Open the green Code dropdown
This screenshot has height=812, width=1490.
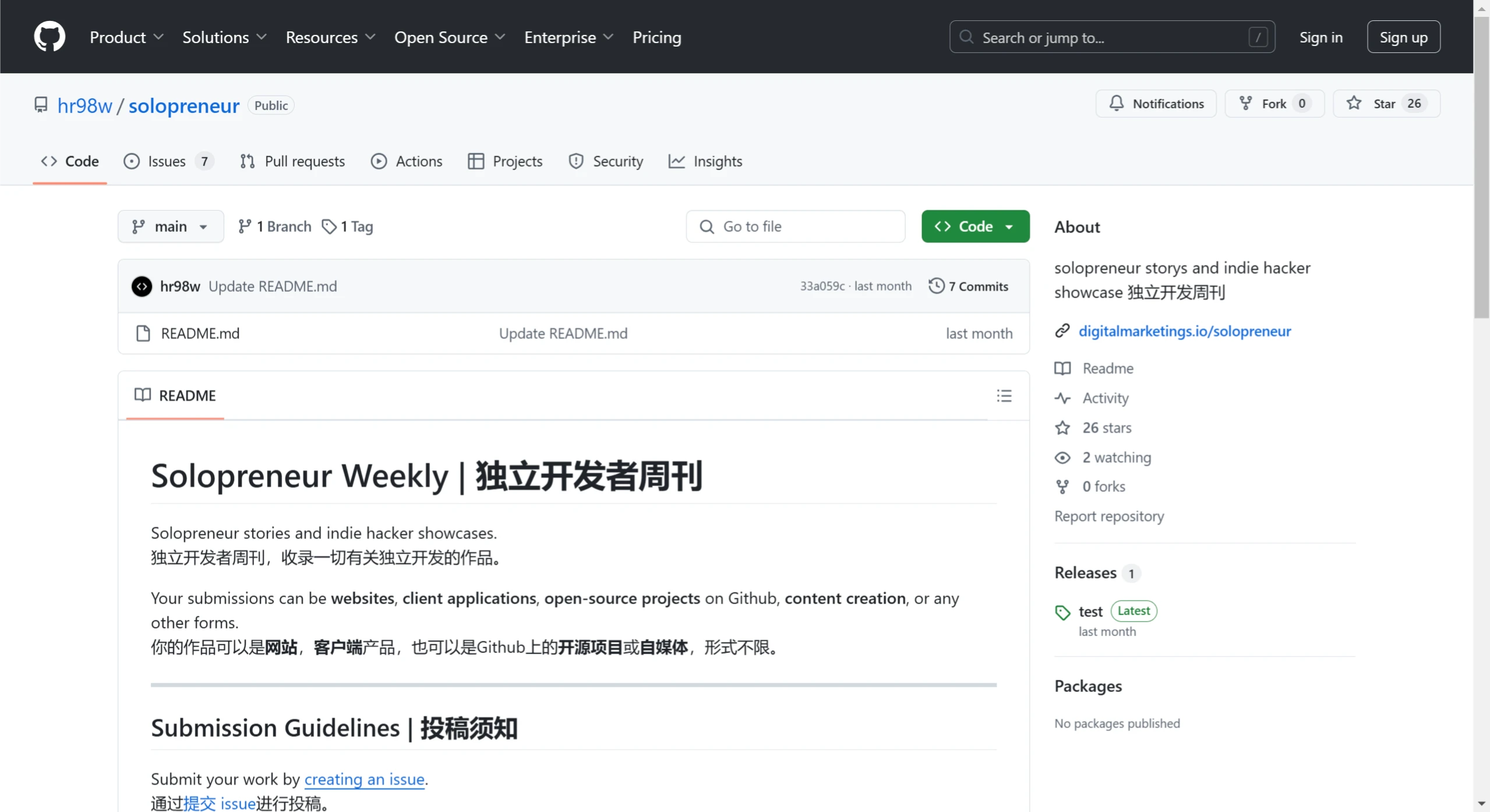click(x=975, y=226)
